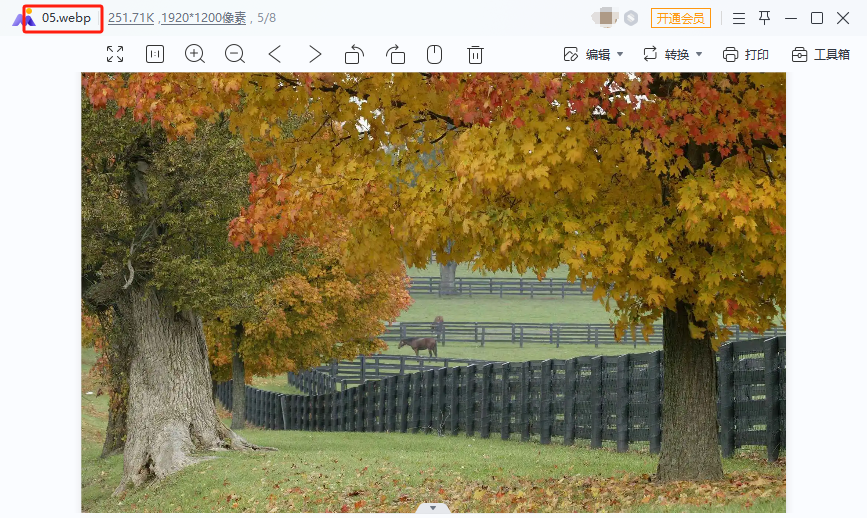Click the 1920*1200像素 resolution link

coord(204,18)
